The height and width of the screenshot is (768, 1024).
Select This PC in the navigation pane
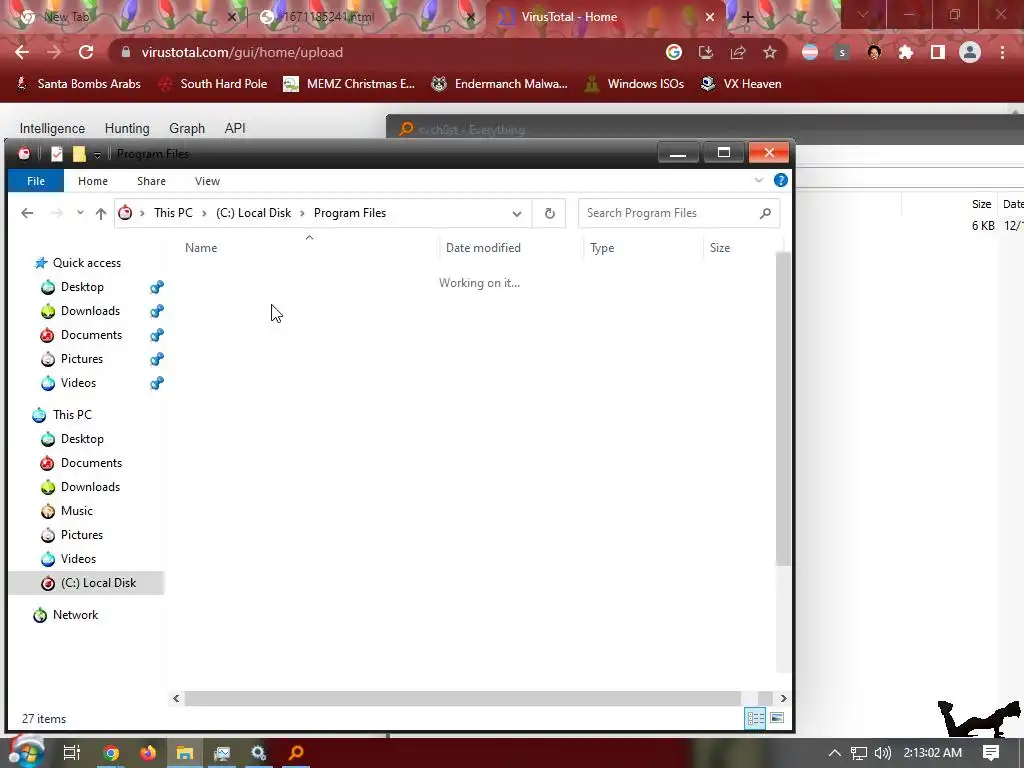(x=72, y=415)
